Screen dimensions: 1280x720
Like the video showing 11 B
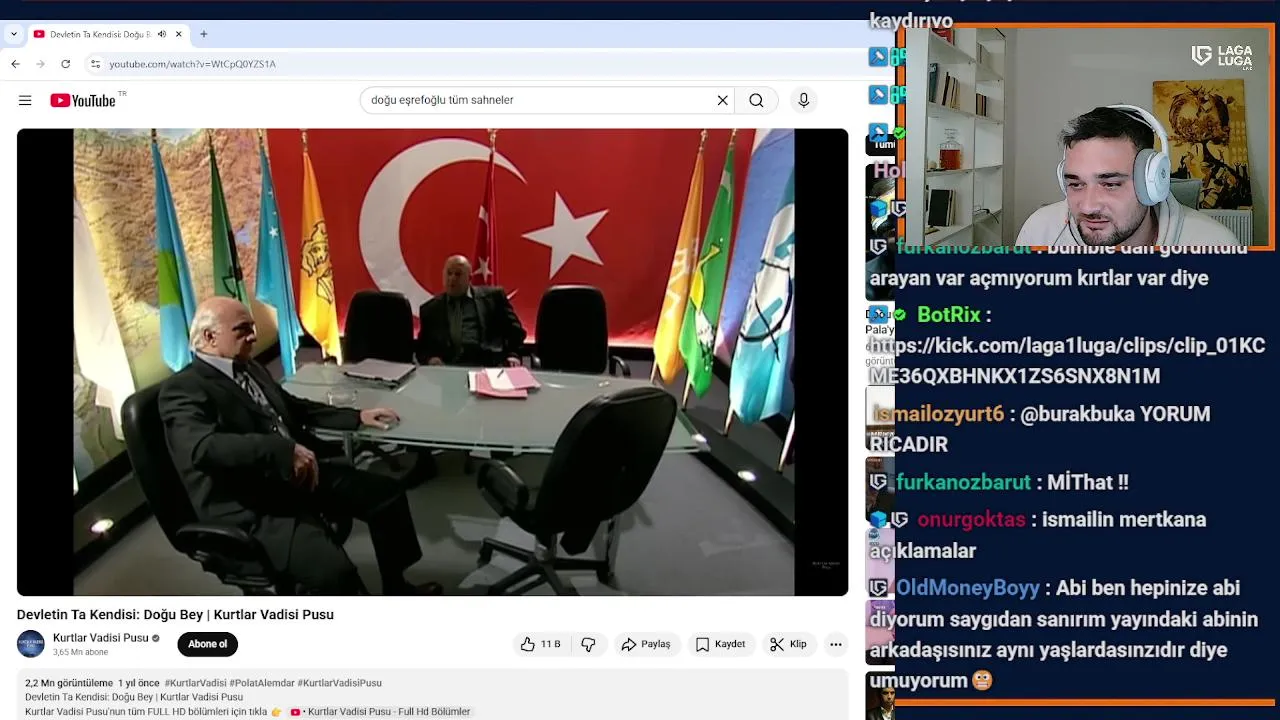(x=540, y=644)
